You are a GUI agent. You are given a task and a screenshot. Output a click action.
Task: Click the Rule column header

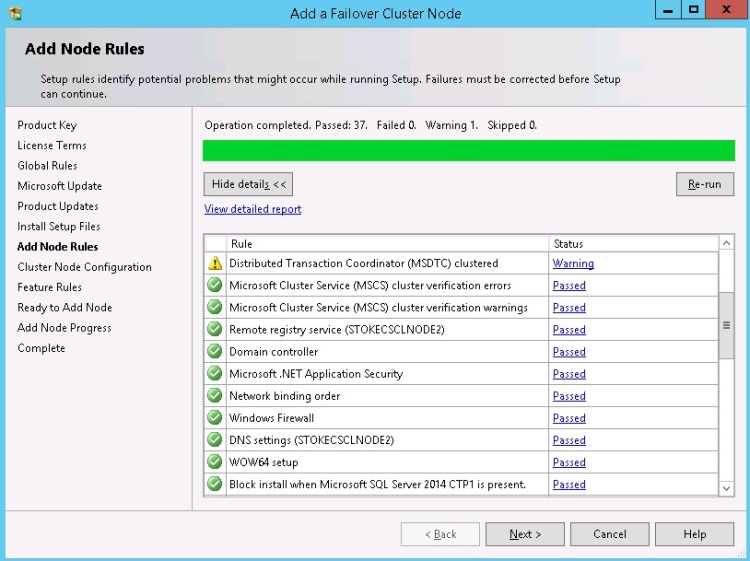(387, 244)
